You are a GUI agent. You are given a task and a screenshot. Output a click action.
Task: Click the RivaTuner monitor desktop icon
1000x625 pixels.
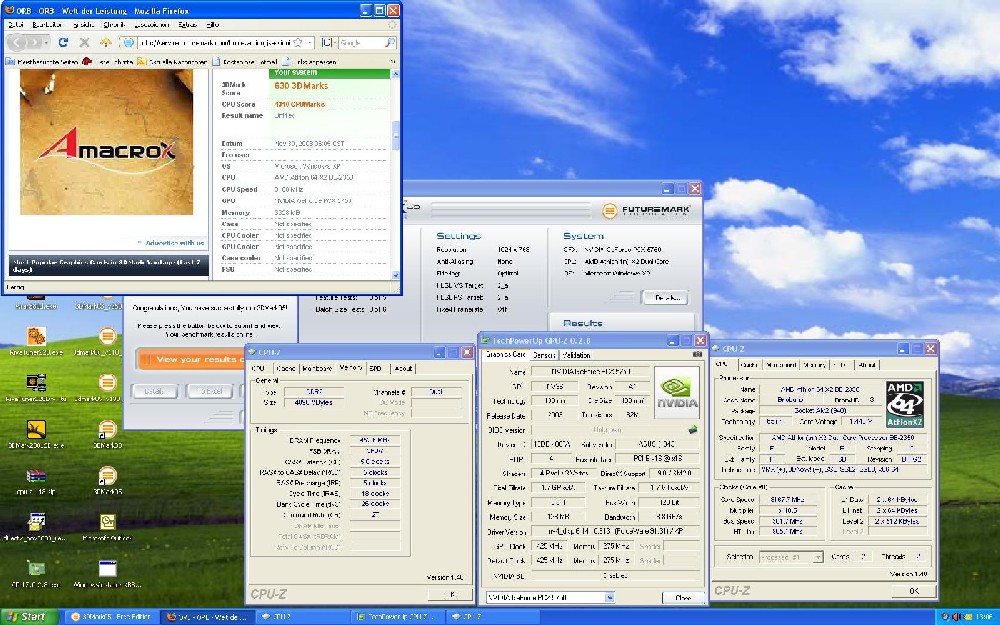[36, 383]
